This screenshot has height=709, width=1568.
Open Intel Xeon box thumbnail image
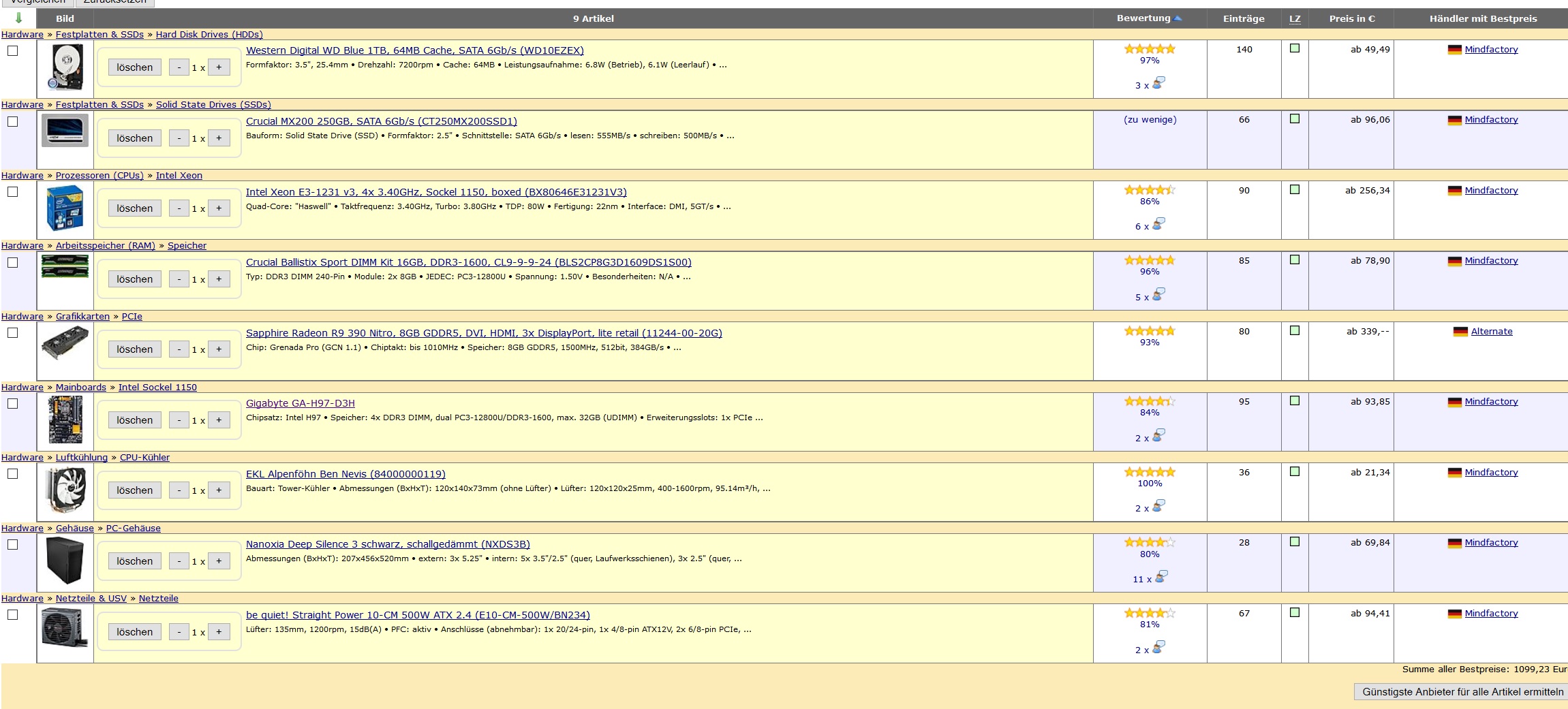(x=65, y=208)
